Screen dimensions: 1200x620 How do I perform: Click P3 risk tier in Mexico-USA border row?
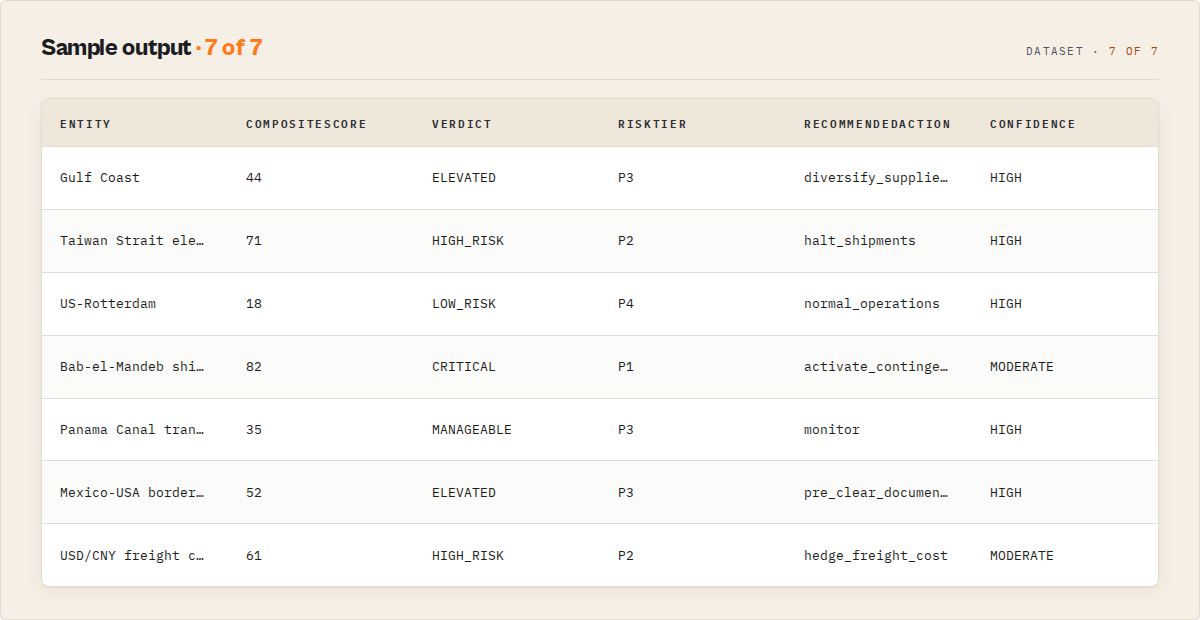coord(626,493)
